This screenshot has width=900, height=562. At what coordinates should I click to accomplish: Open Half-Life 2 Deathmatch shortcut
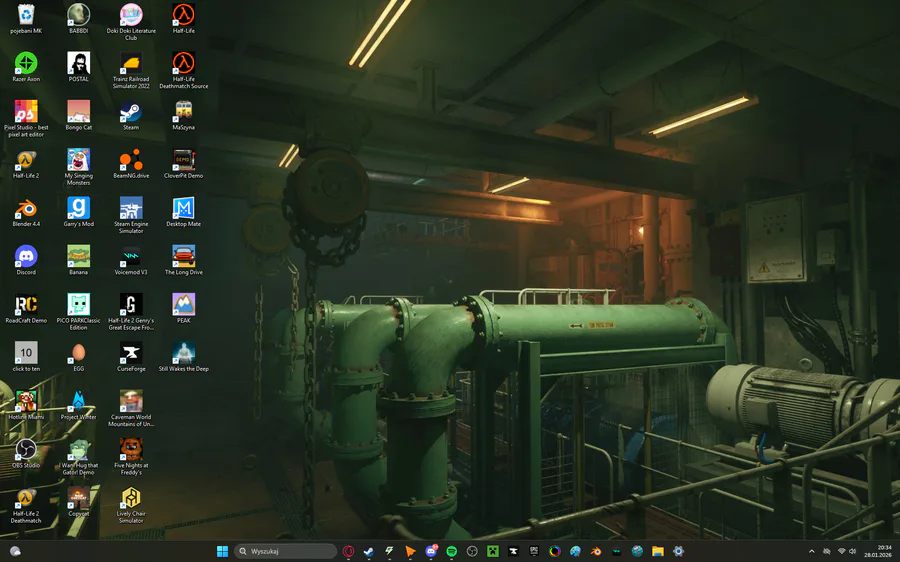pos(26,505)
